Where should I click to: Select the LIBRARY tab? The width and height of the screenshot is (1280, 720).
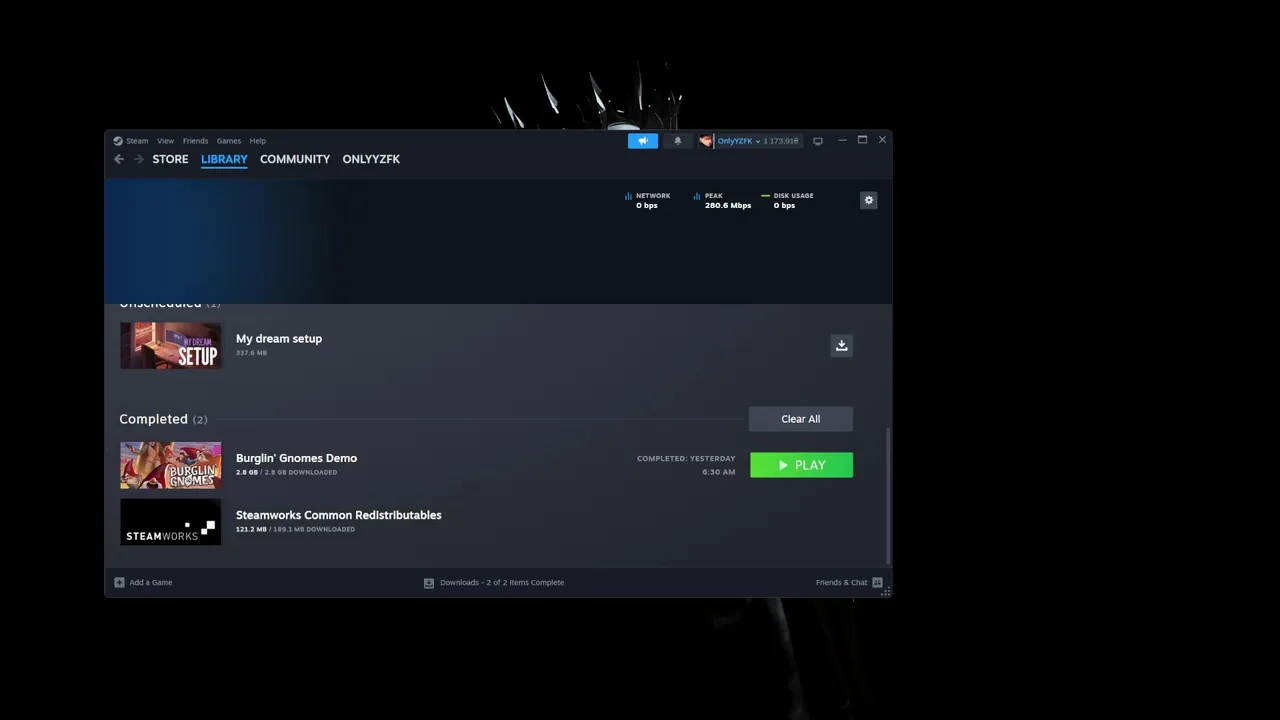(x=224, y=159)
